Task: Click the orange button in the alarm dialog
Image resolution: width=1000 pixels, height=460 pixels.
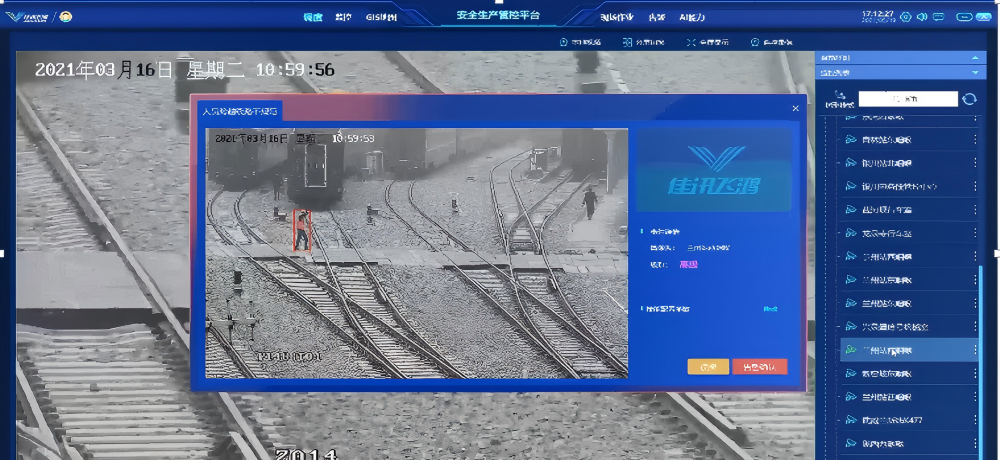Action: tap(708, 366)
